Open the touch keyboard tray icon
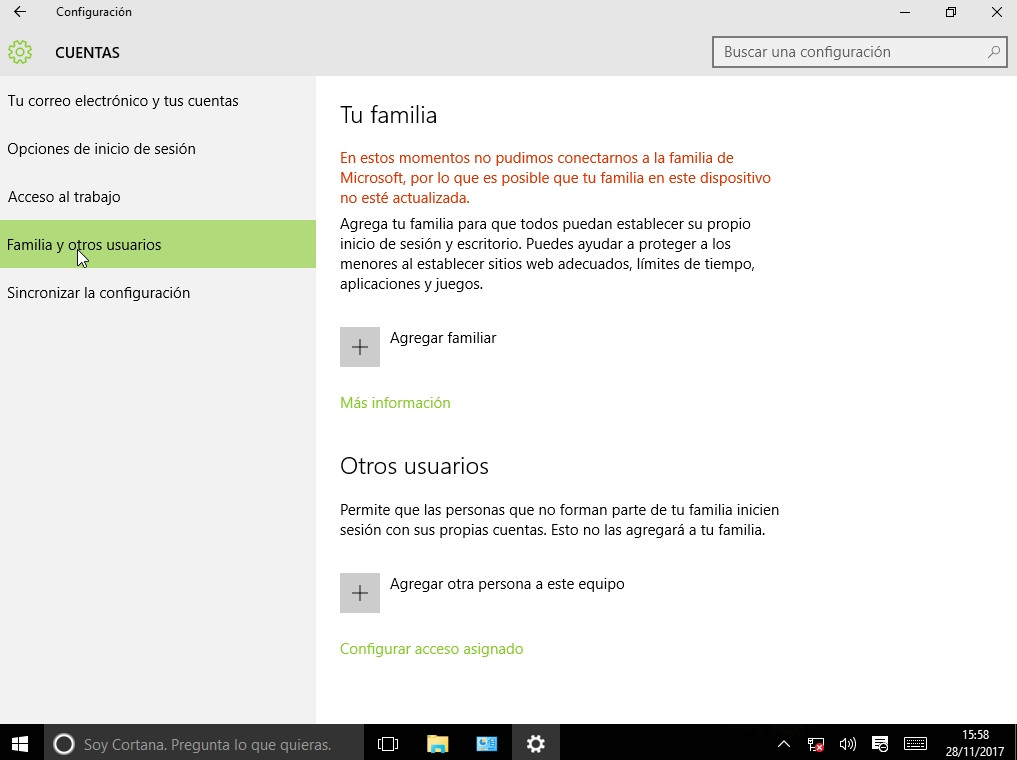The width and height of the screenshot is (1017, 760). tap(915, 743)
